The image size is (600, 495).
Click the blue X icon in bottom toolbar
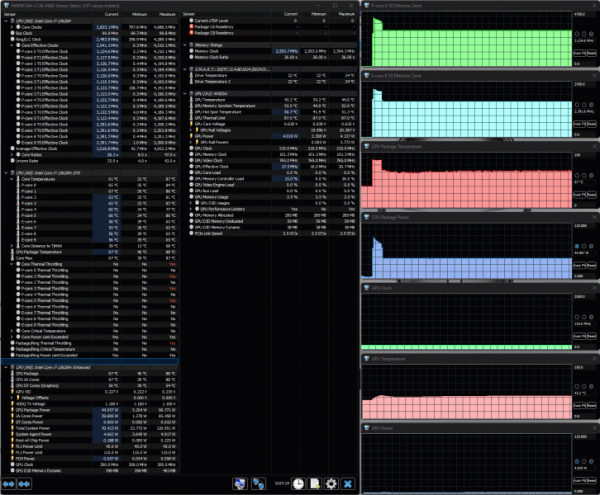[347, 484]
